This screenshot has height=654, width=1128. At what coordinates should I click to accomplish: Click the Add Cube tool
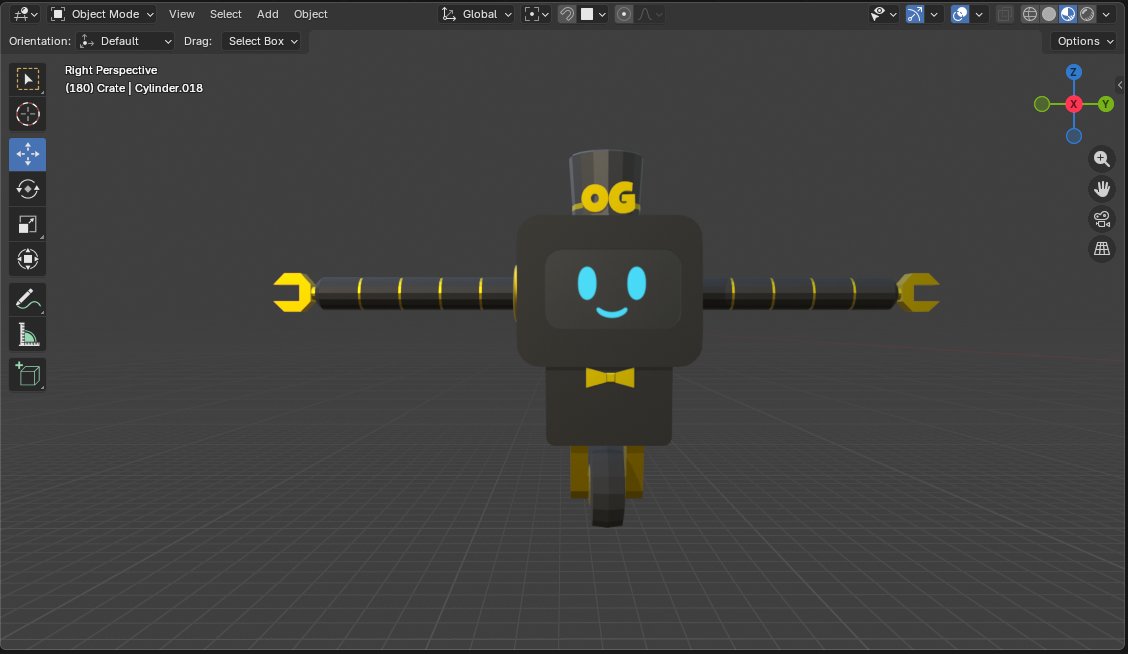point(28,375)
